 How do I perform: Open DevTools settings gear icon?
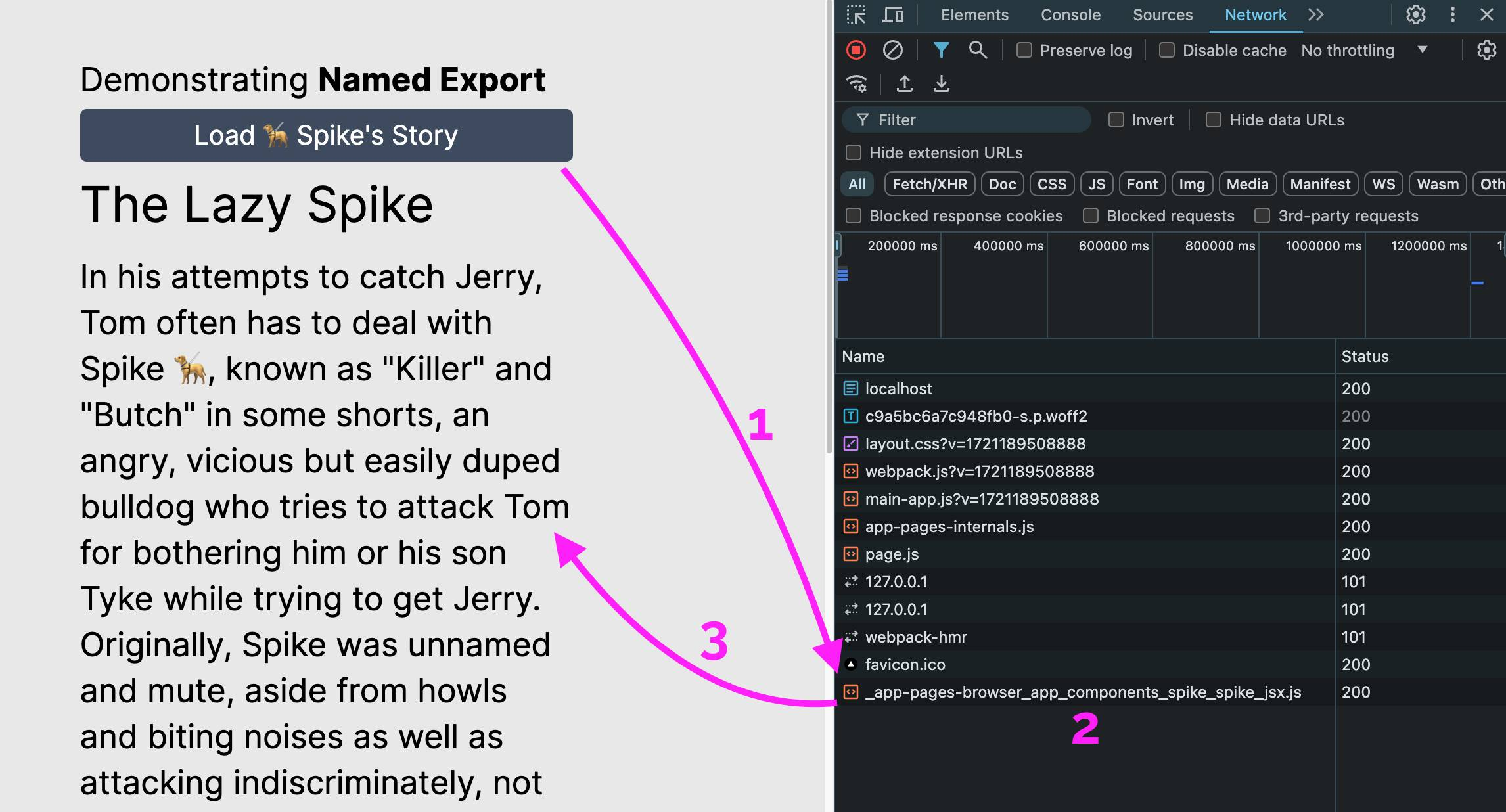coord(1415,14)
